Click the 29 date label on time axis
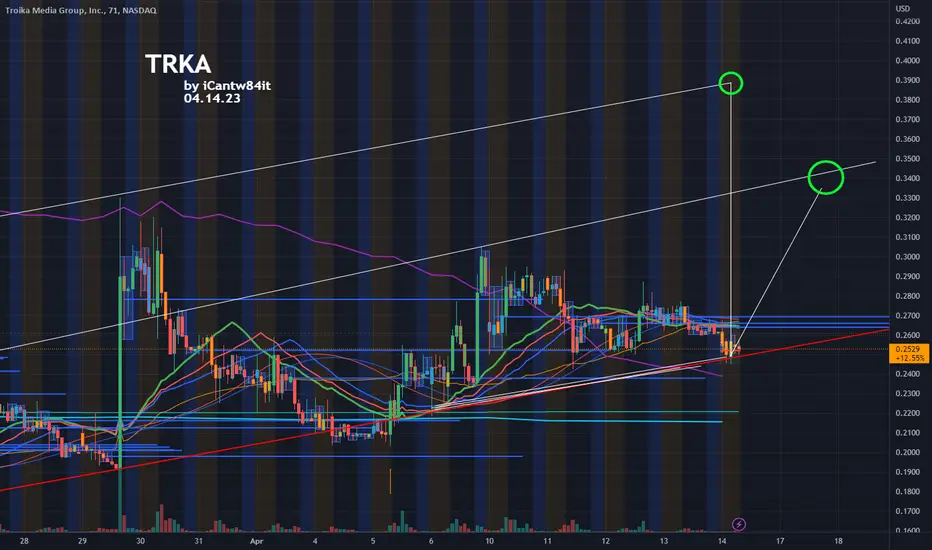This screenshot has height=550, width=932. click(82, 541)
